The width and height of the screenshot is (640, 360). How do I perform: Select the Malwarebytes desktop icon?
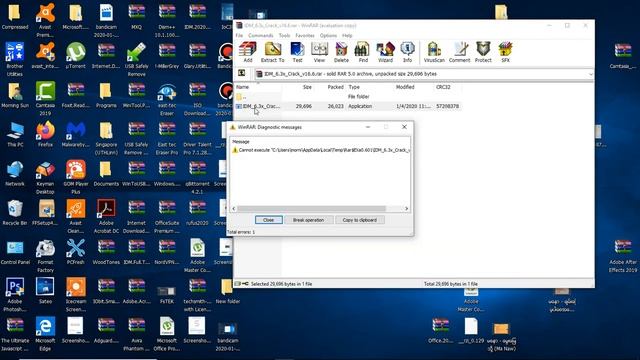coord(76,134)
